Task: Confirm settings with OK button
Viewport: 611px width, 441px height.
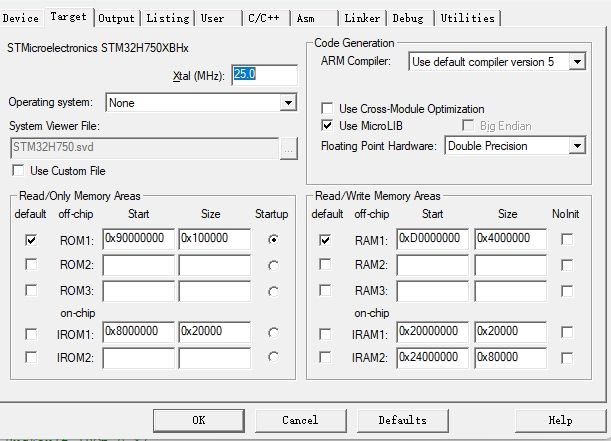Action: click(199, 420)
